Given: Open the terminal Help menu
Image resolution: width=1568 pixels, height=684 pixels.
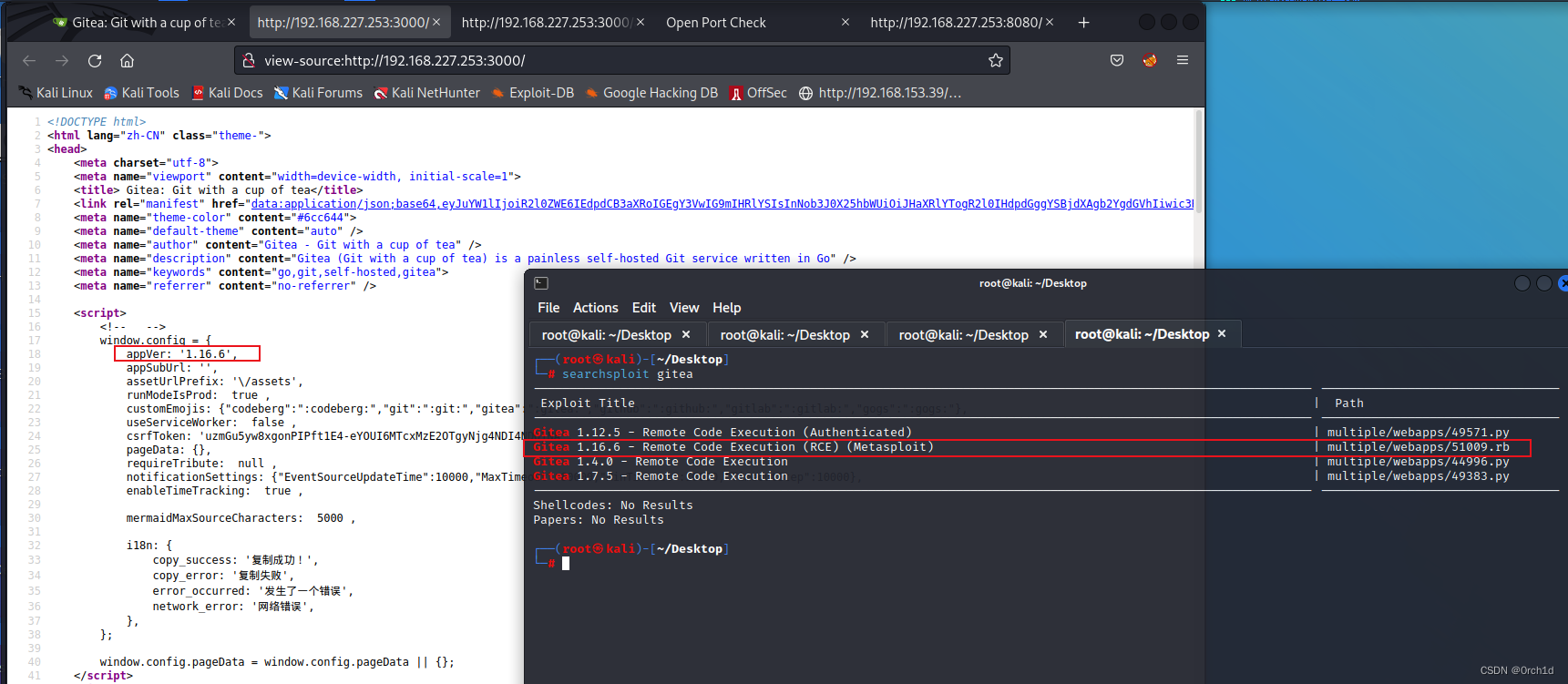Looking at the screenshot, I should click(726, 308).
